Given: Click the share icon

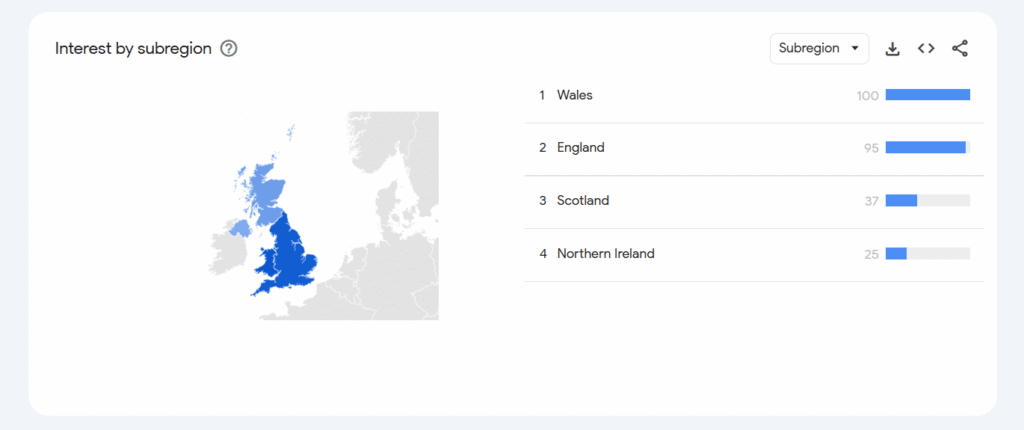Looking at the screenshot, I should point(960,48).
